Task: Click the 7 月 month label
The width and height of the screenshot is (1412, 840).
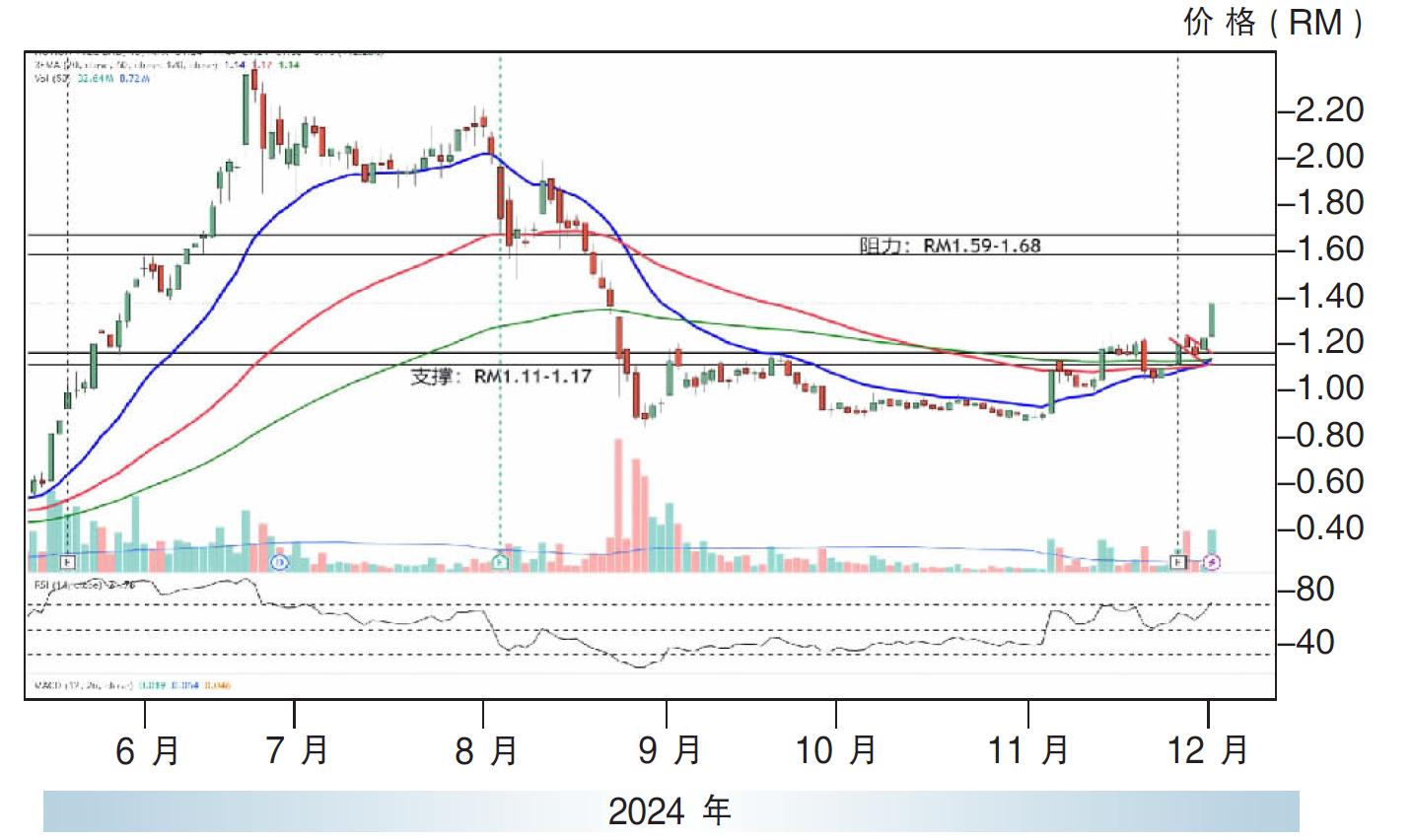Action: click(297, 750)
